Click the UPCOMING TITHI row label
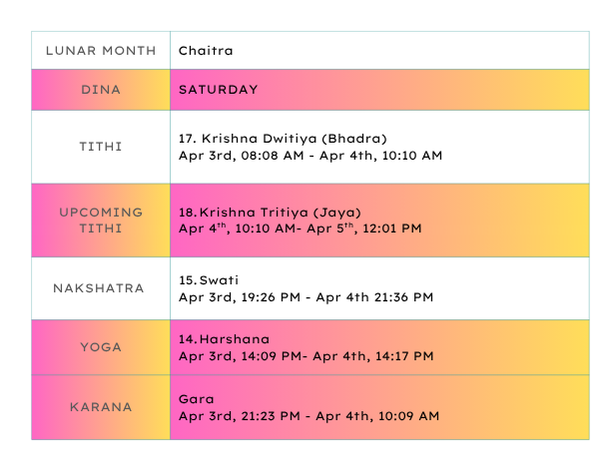Image resolution: width=614 pixels, height=460 pixels. coord(100,220)
